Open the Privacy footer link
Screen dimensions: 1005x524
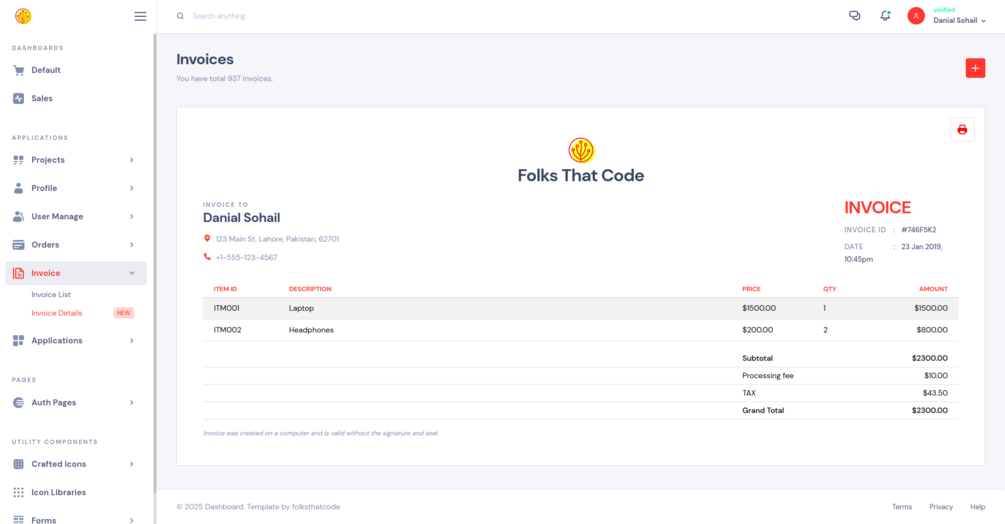coord(941,507)
